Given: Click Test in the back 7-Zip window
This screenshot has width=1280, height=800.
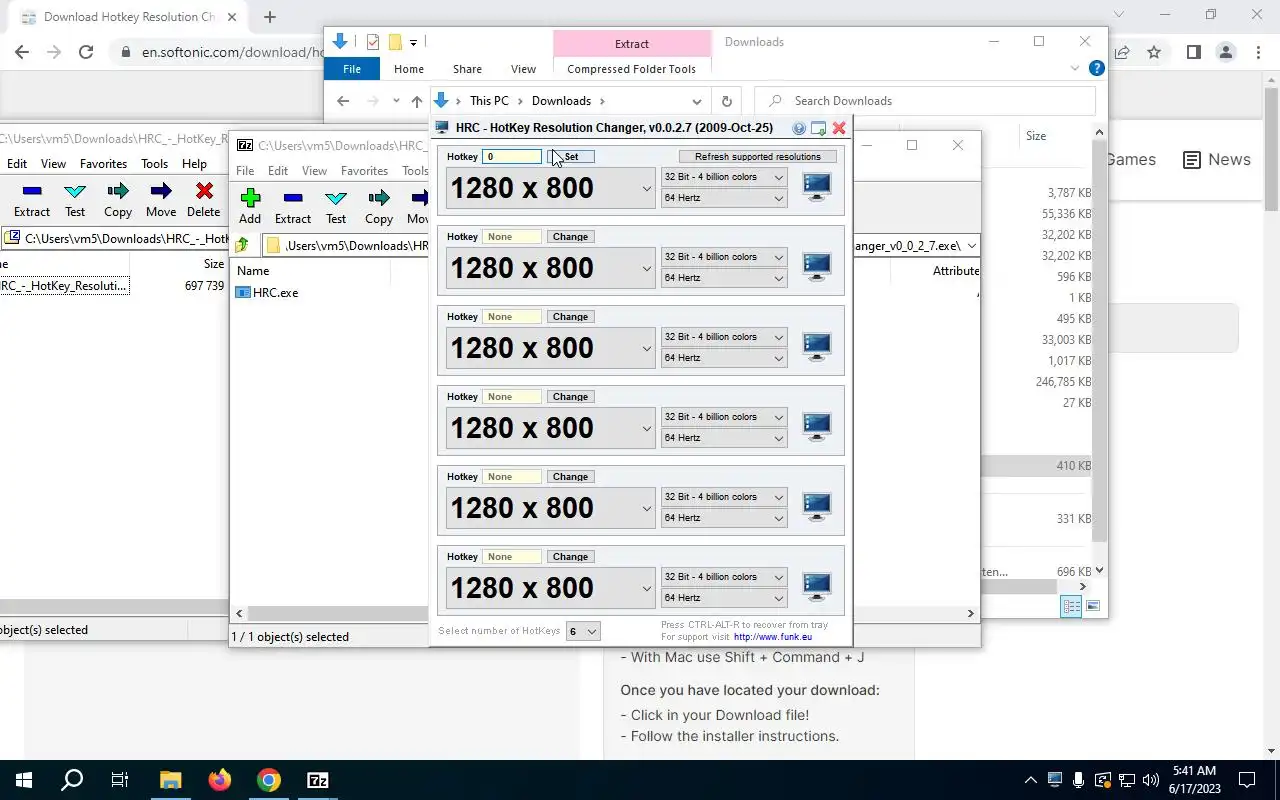Looking at the screenshot, I should [75, 199].
